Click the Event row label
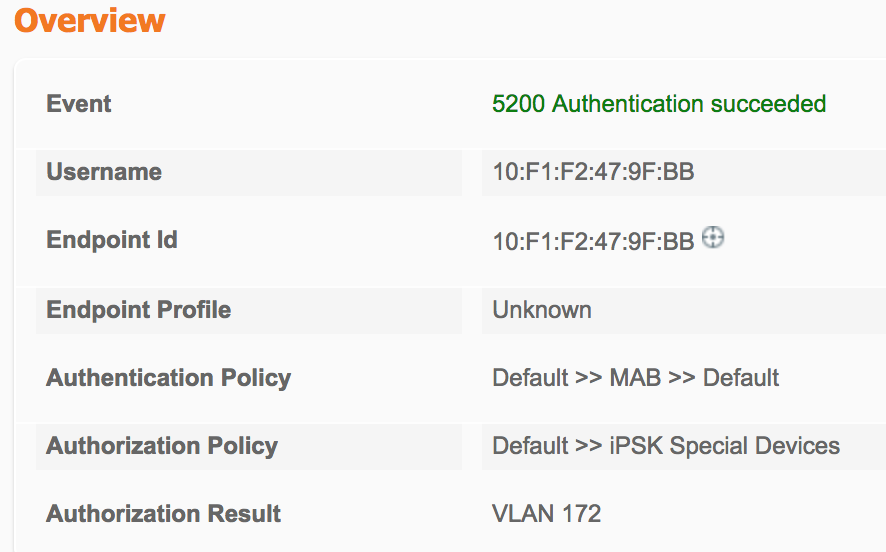The width and height of the screenshot is (886, 552). (x=79, y=104)
